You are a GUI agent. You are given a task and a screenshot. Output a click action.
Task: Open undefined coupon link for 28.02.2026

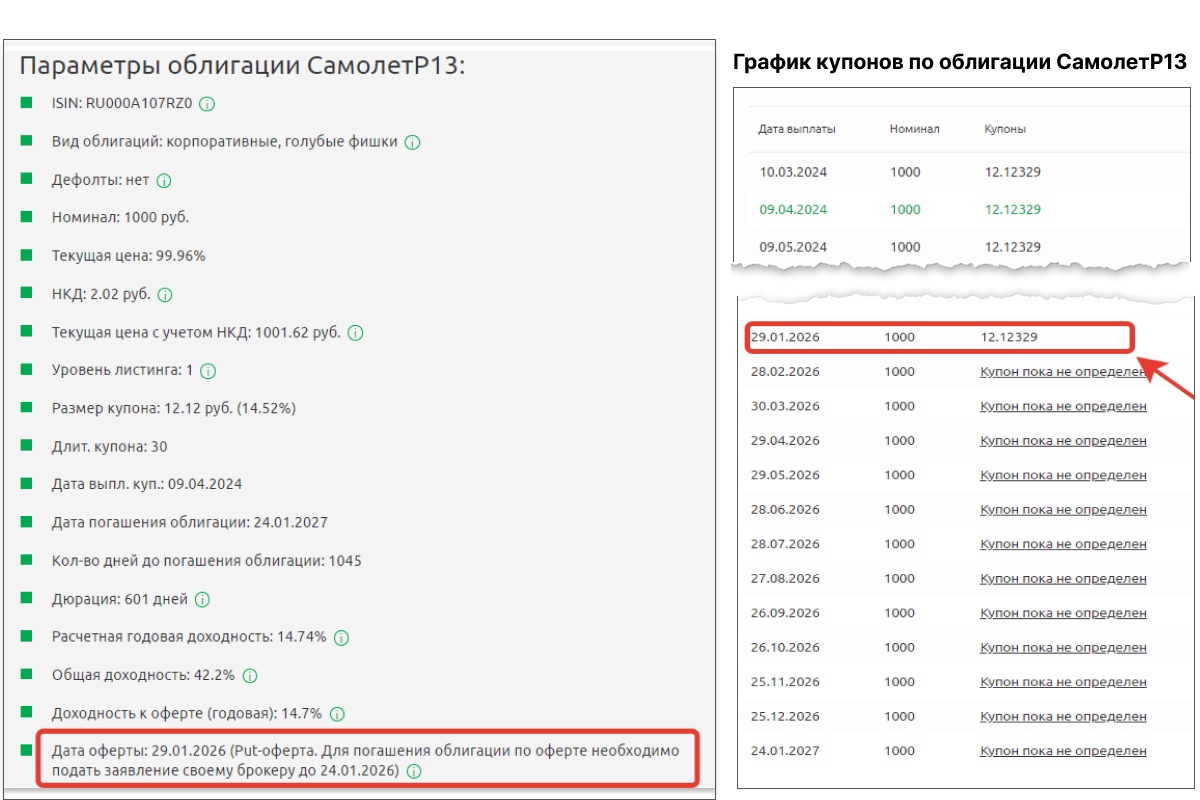(x=1063, y=372)
